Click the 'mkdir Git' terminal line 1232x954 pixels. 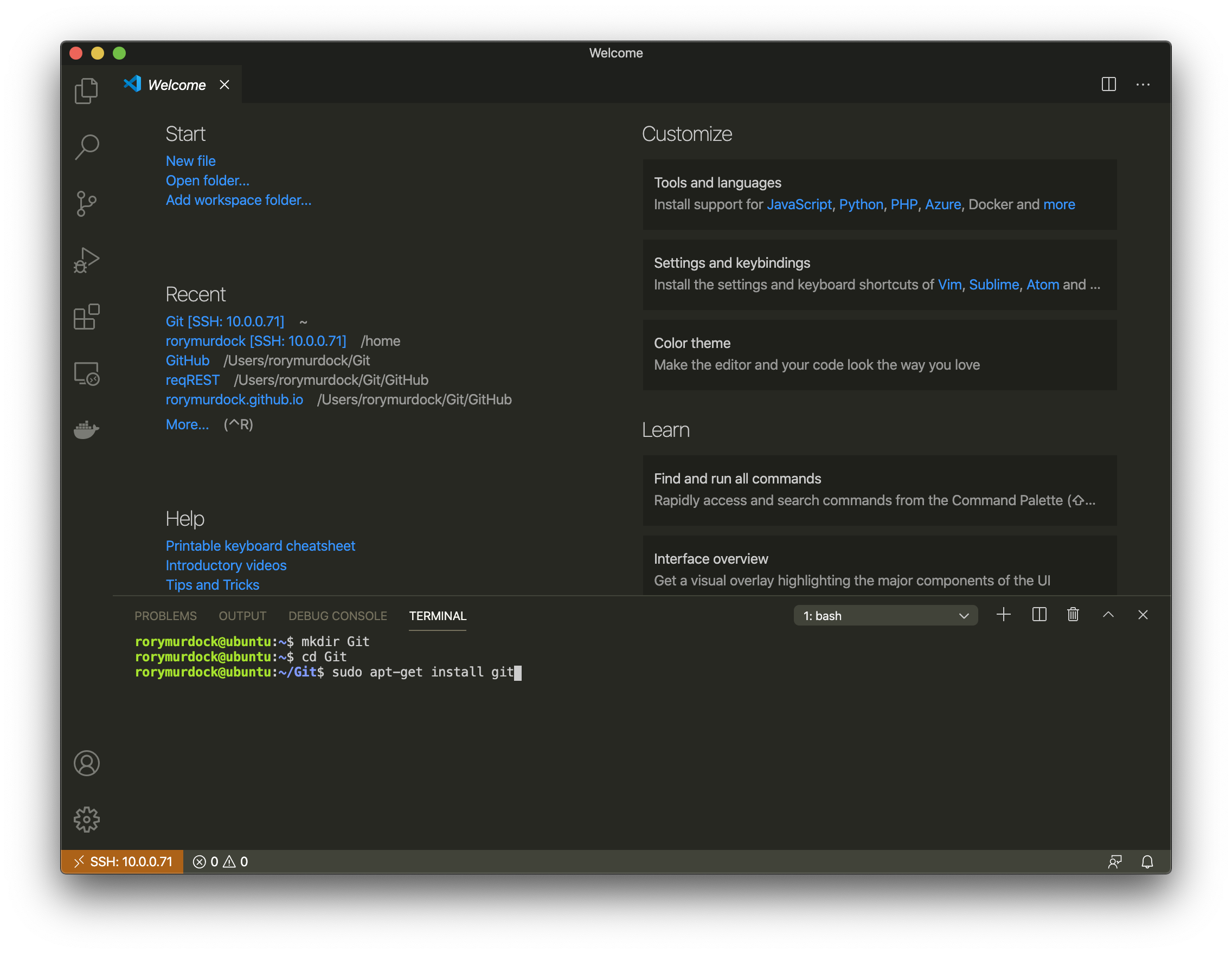(x=336, y=642)
